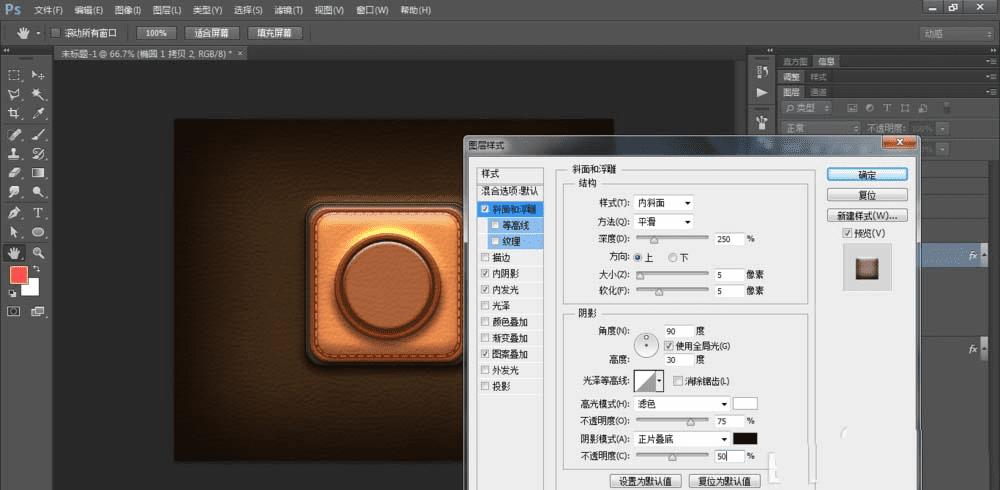1000x490 pixels.
Task: Click 填充屏幕 button
Action: pyautogui.click(x=275, y=33)
